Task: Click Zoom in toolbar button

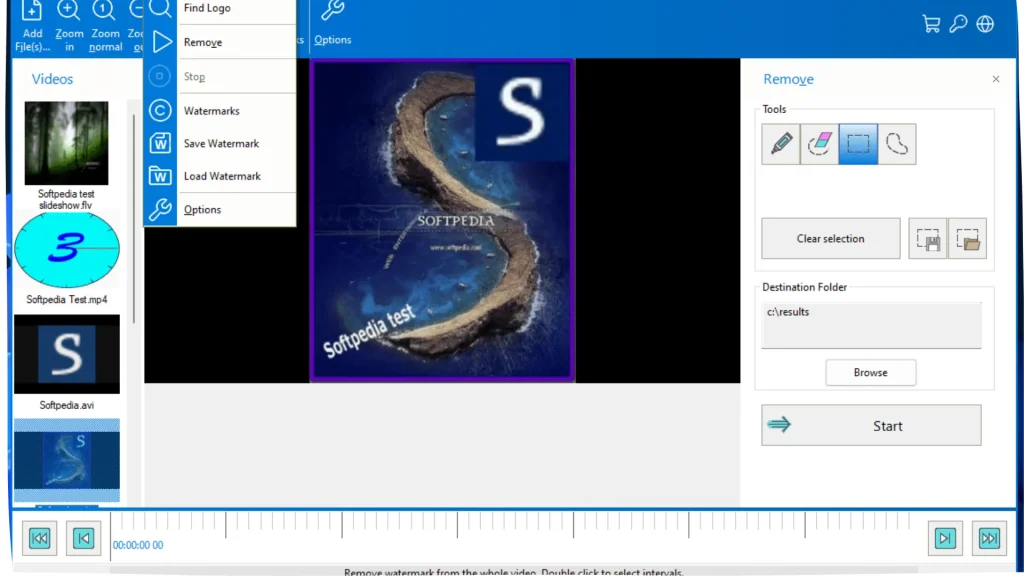Action: click(x=69, y=26)
